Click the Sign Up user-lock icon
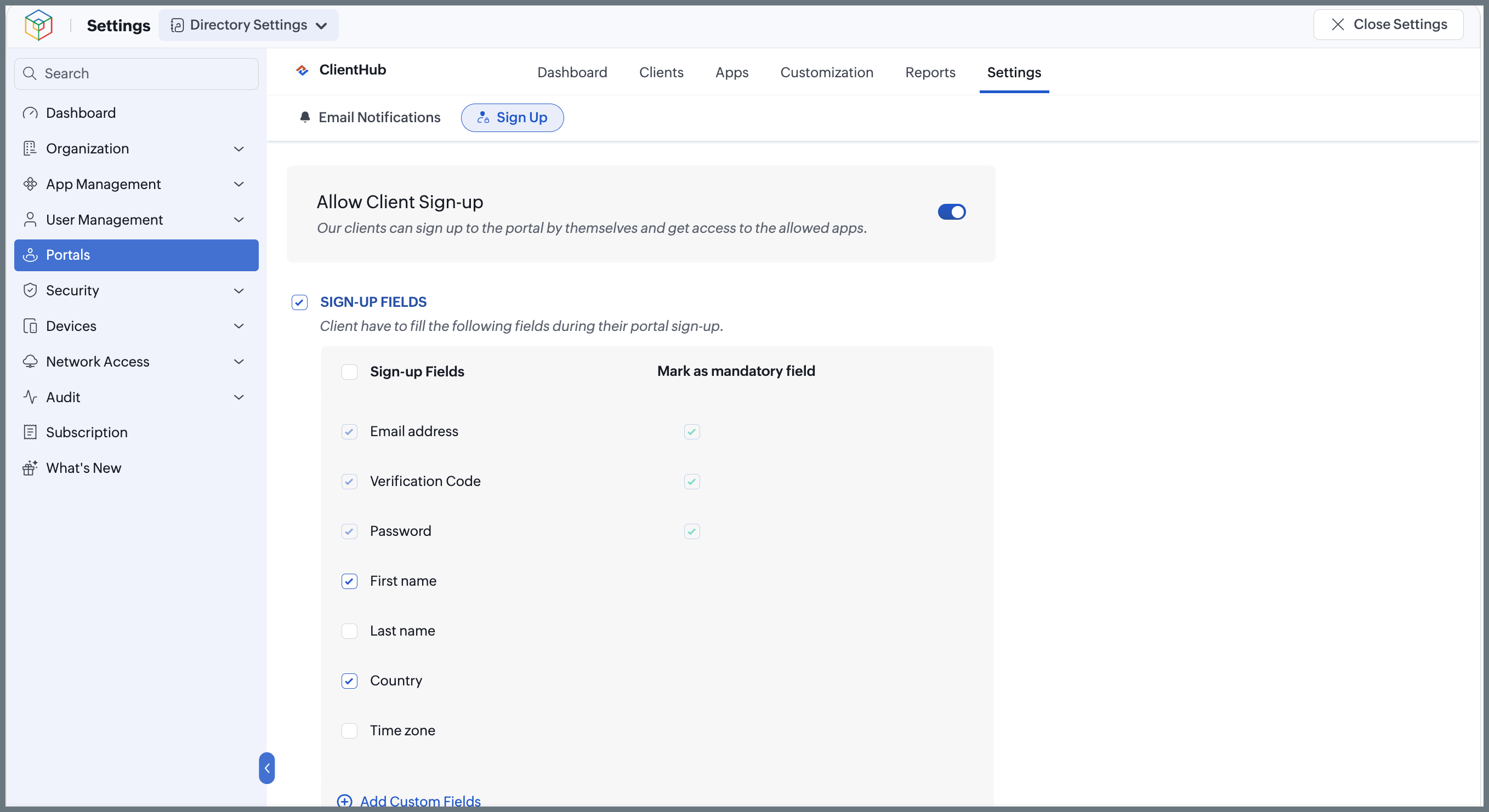 pos(483,117)
